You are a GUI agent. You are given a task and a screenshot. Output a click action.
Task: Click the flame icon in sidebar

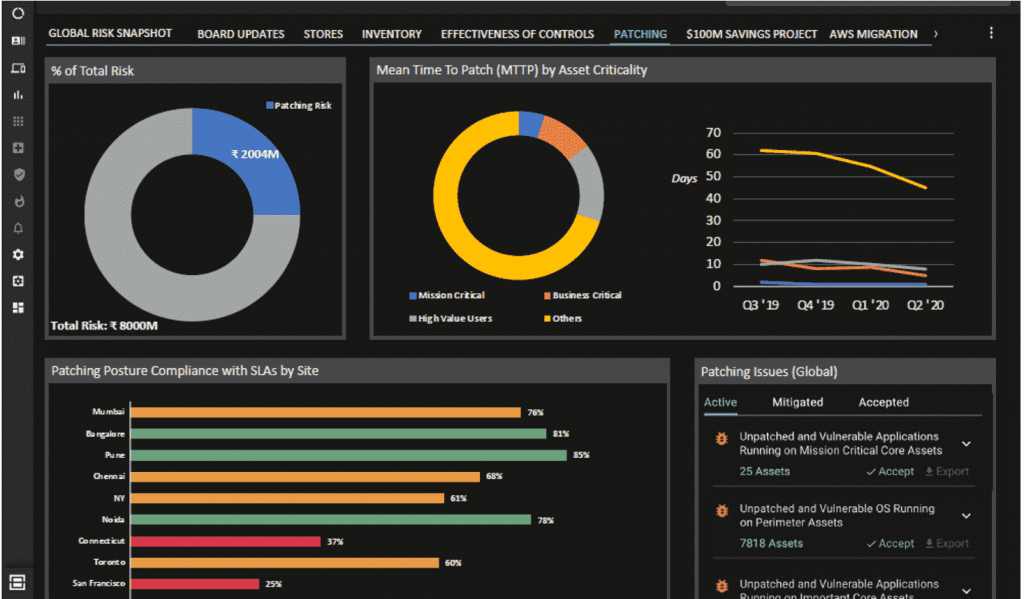18,201
